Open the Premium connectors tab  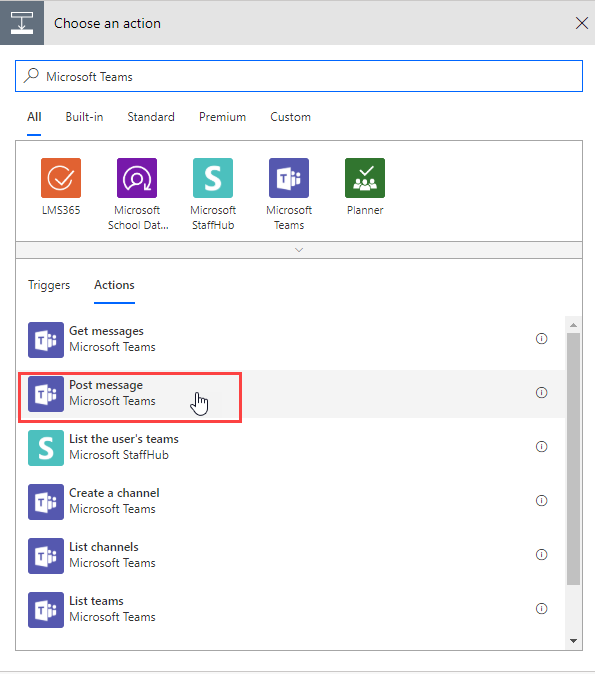coord(222,117)
